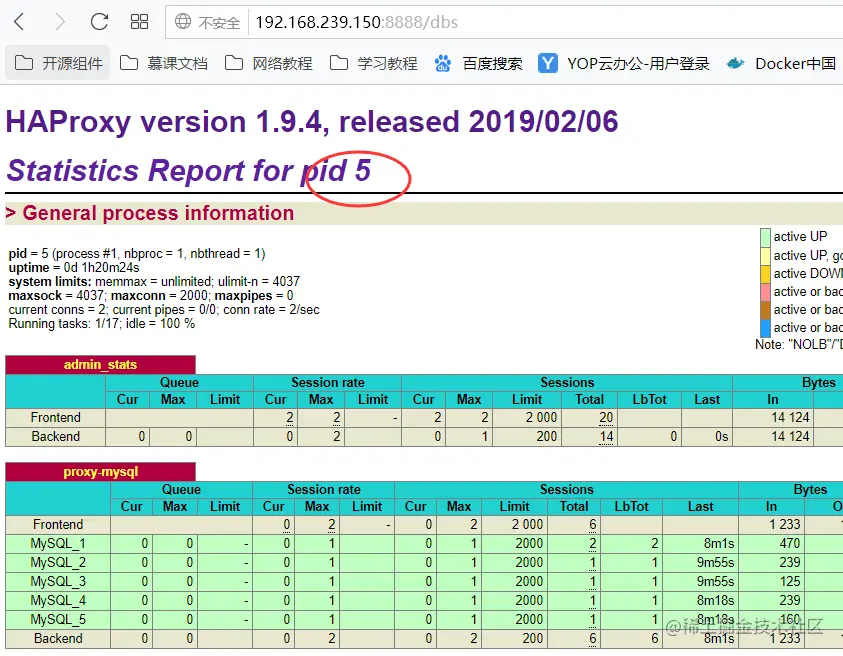Viewport: 843px width, 656px height.
Task: Click the address bar URL 192.168.239.150:8888/dbs
Action: (x=356, y=22)
